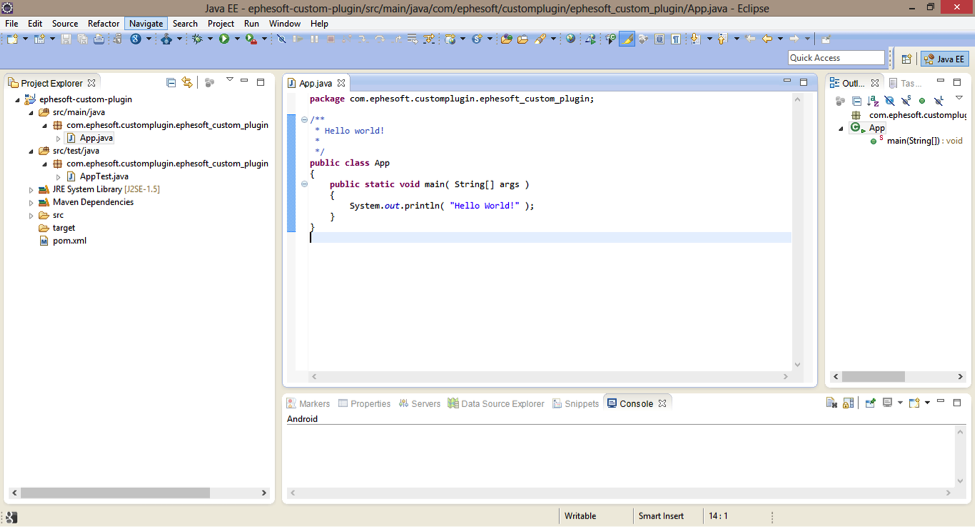The image size is (975, 527).
Task: Click the New file wizard toolbar icon
Action: [x=12, y=39]
